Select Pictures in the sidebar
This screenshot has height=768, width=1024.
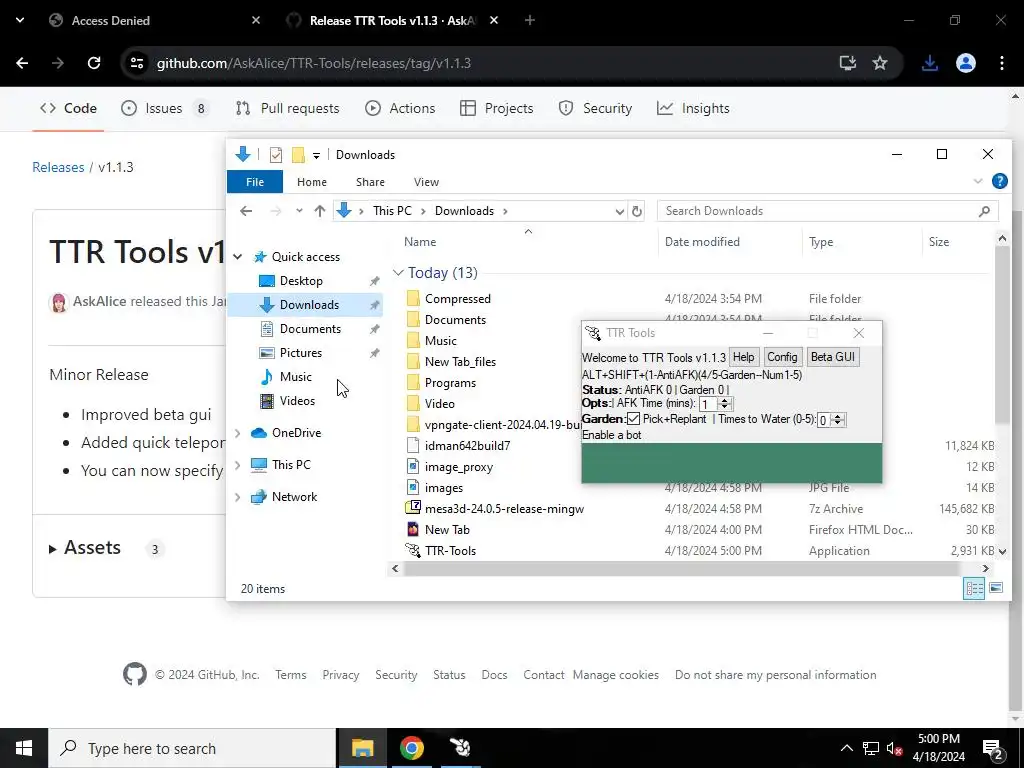300,353
